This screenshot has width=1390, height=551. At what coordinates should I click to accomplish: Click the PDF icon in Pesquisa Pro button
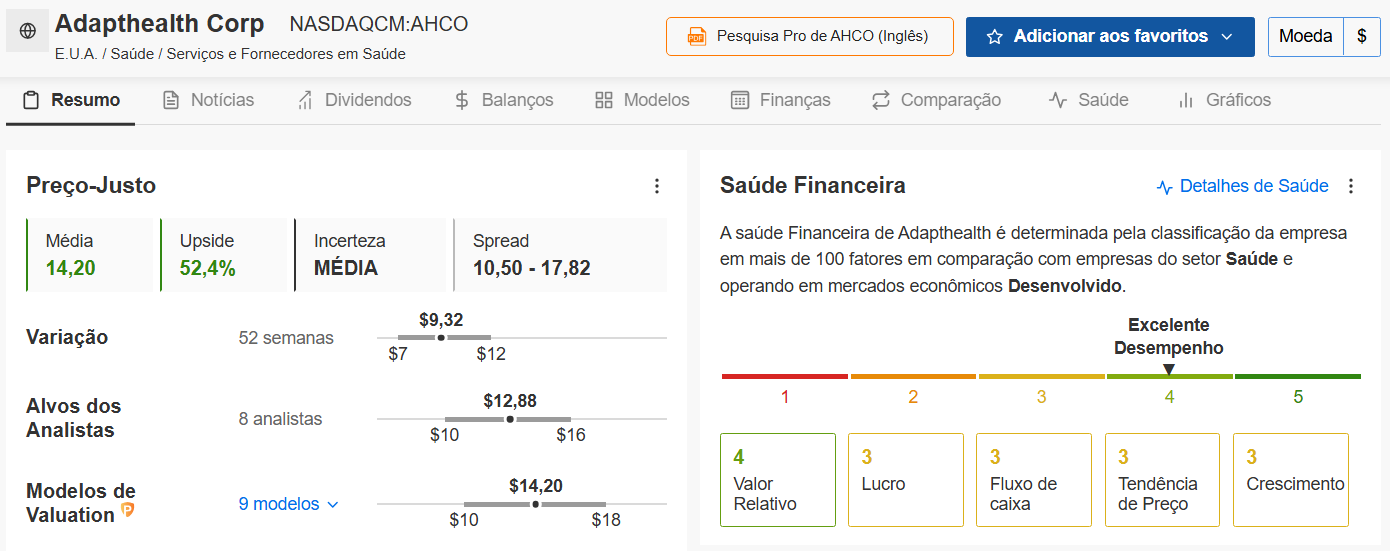pos(696,37)
